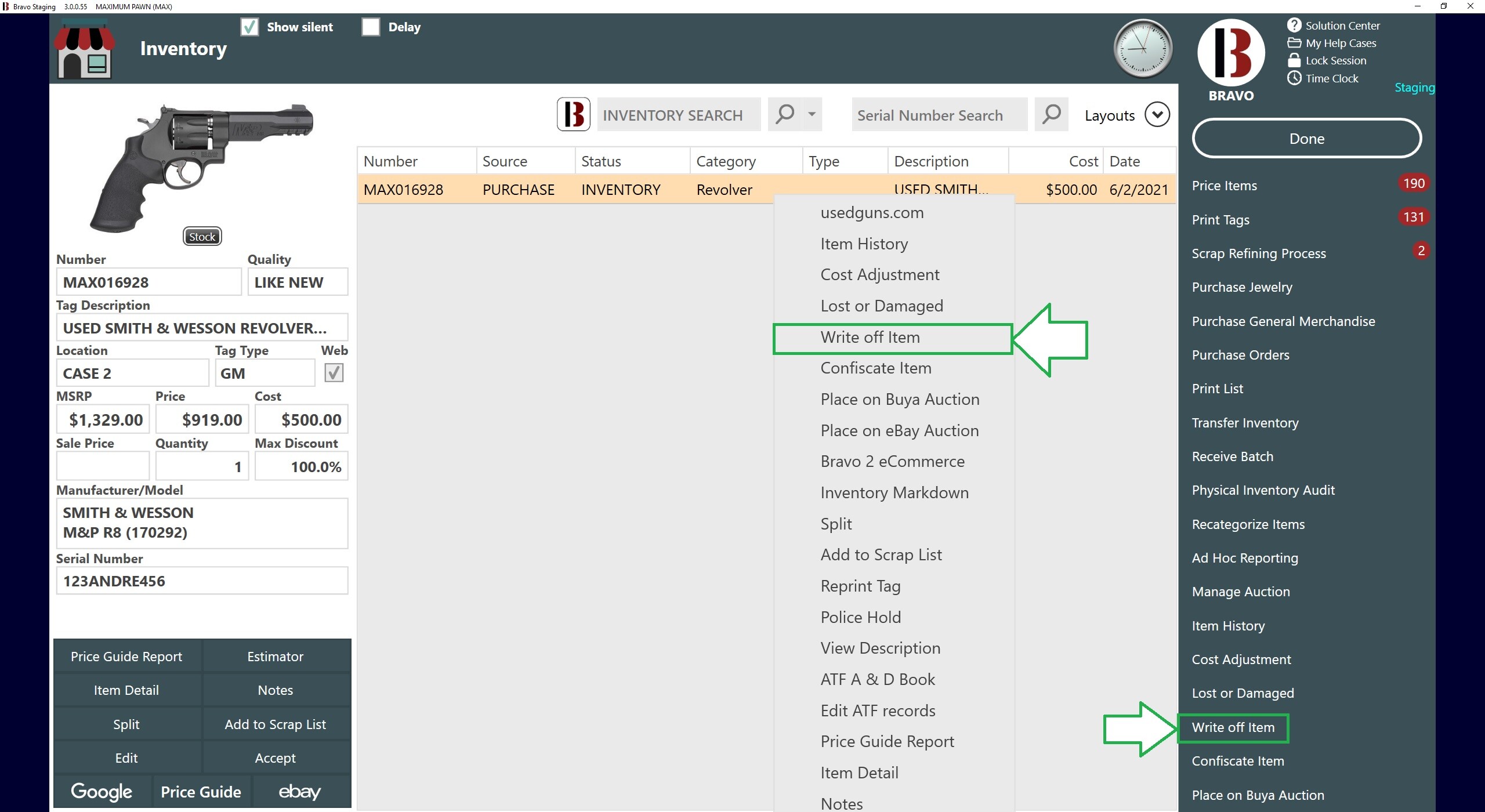1485x812 pixels.
Task: Click the Stock label on gun image
Action: tap(202, 237)
